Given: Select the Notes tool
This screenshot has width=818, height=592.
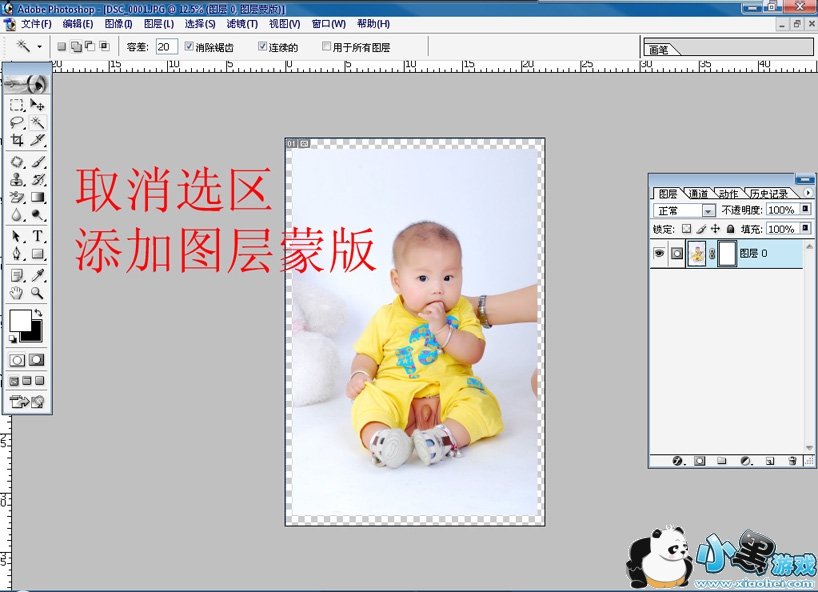Looking at the screenshot, I should click(x=17, y=275).
